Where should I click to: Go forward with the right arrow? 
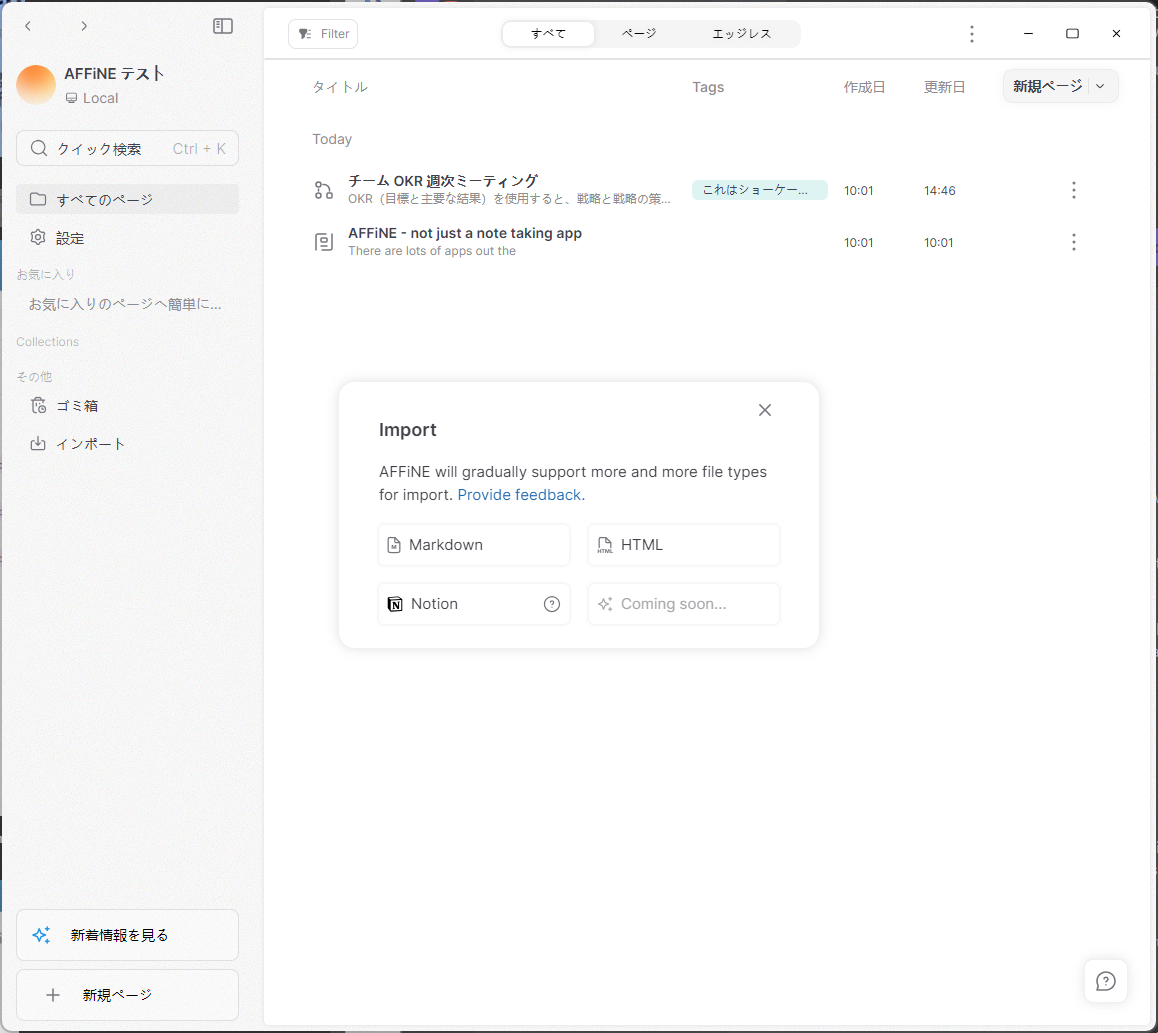[84, 26]
